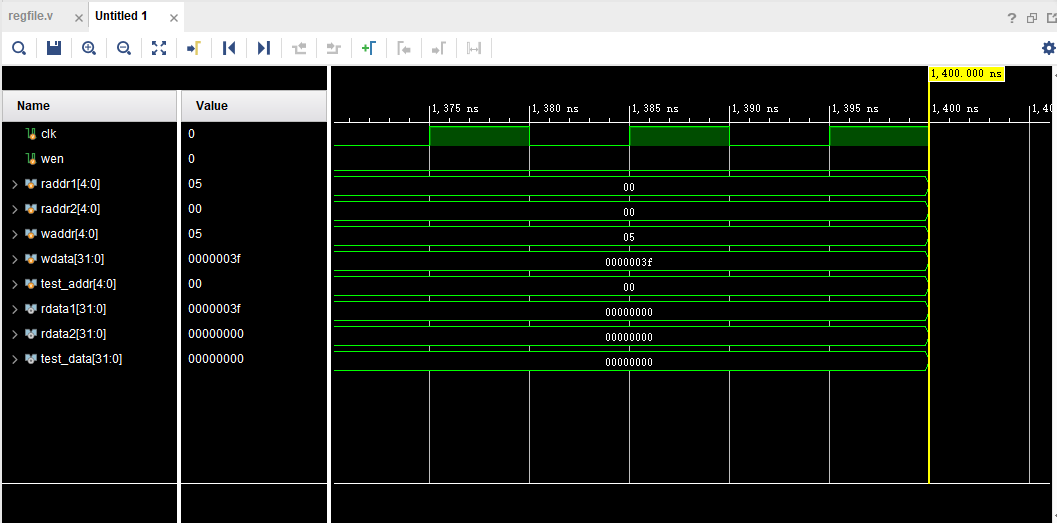Click the yellow 1,400.000 ns cursor marker
This screenshot has width=1057, height=523.
966,74
